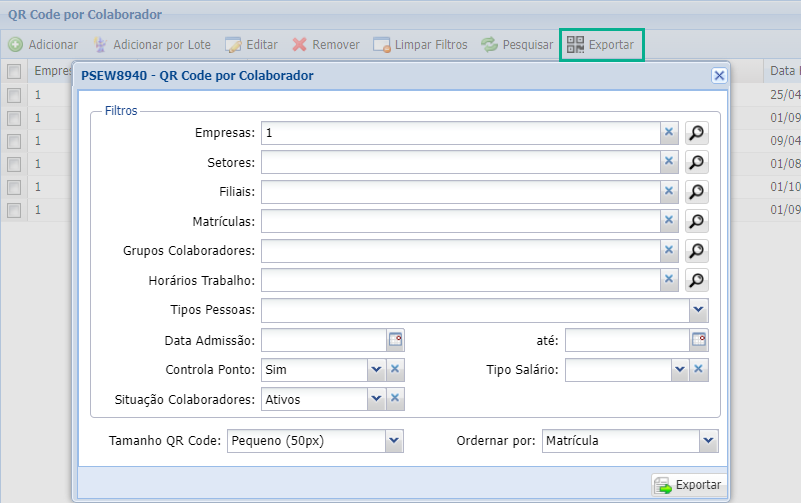
Task: Open the Data Admissão calendar picker
Action: (x=396, y=340)
